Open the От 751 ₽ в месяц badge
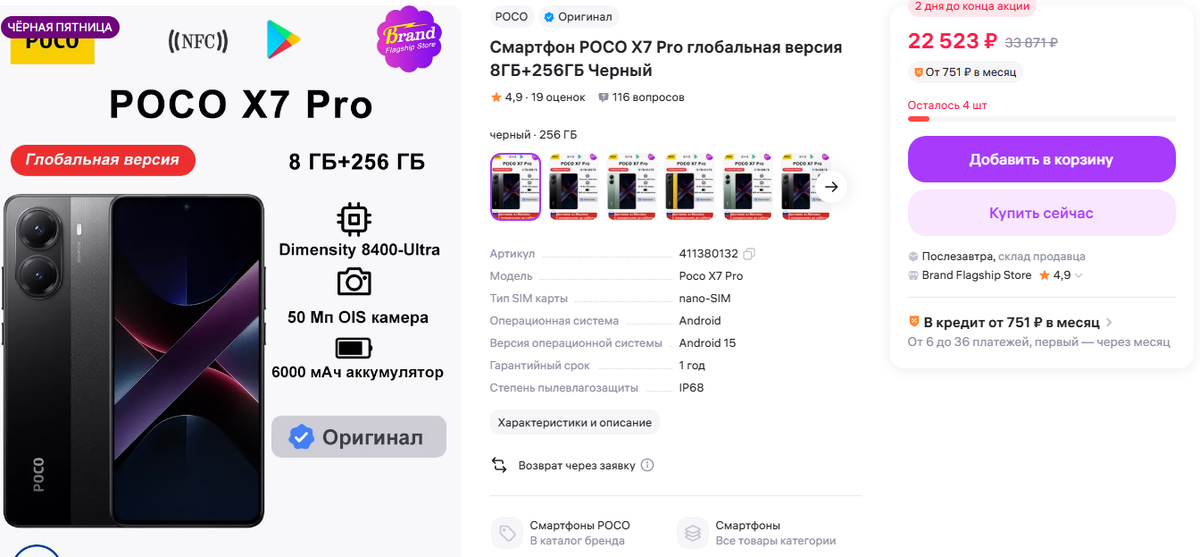 point(965,72)
